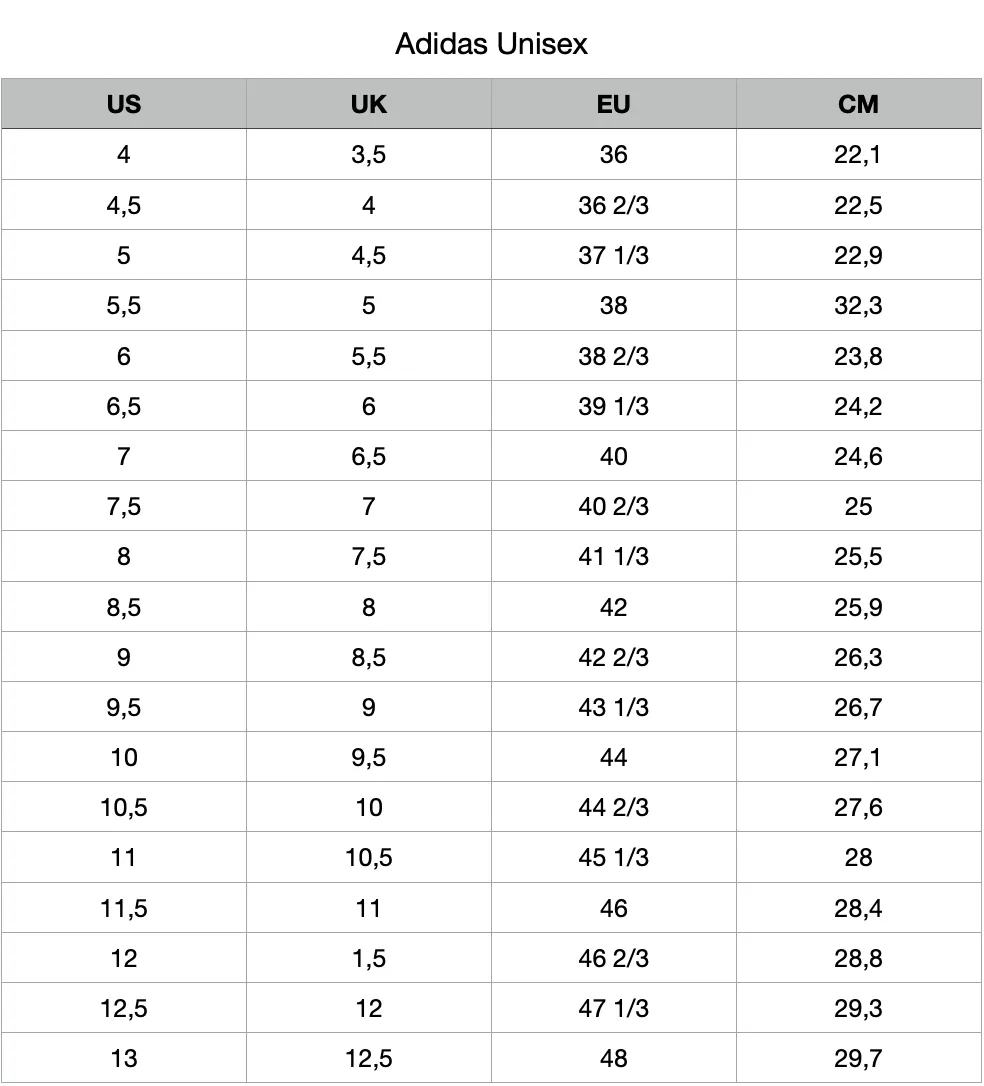Select the EU size 36 2/3 cell
This screenshot has height=1086, width=984.
pyautogui.click(x=614, y=205)
